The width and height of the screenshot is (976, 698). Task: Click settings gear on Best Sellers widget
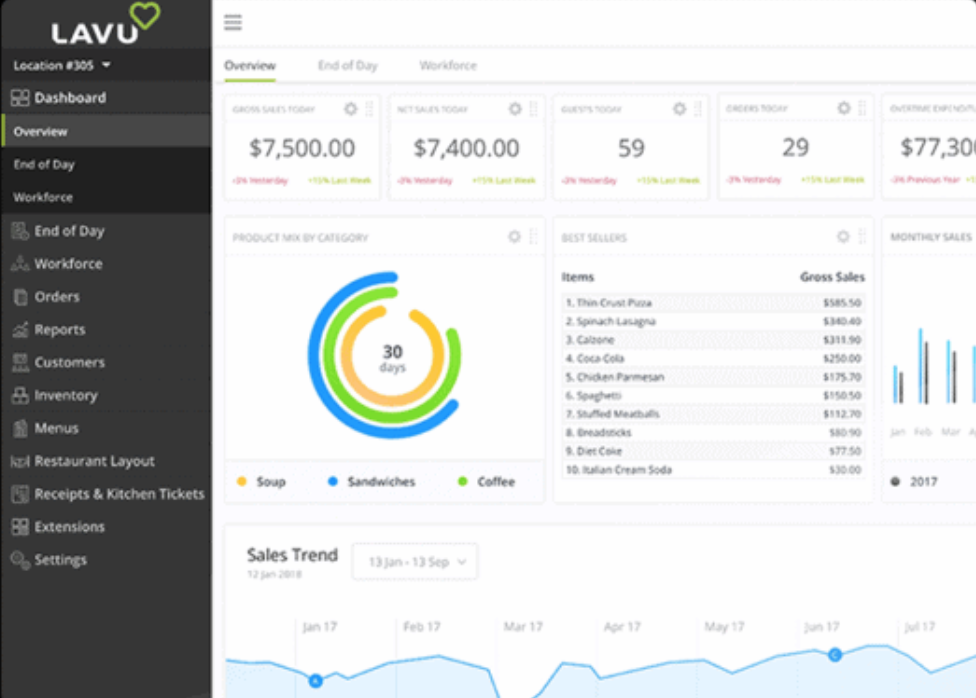tap(841, 237)
